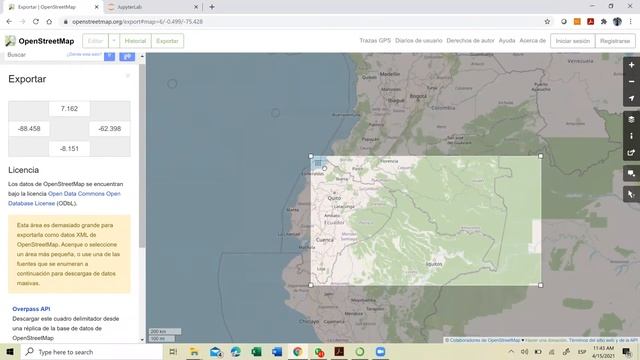Click the ESP language indicator
The image size is (640, 360).
[x=582, y=352]
